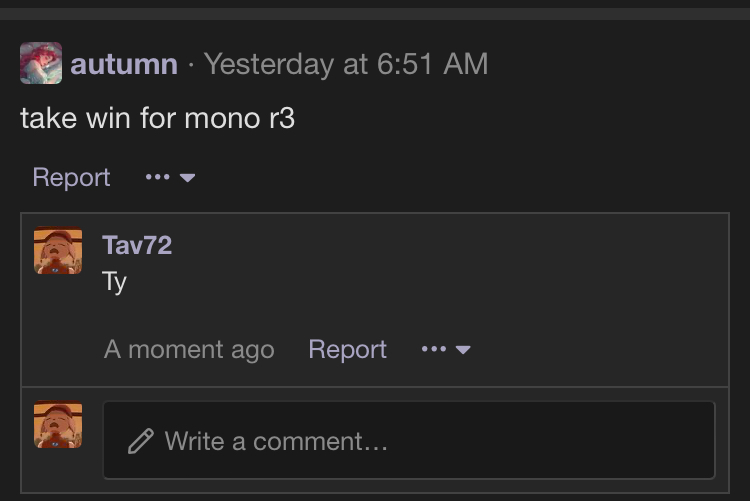This screenshot has height=501, width=750.
Task: Expand the dropdown arrow under autumn's post
Action: point(188,178)
